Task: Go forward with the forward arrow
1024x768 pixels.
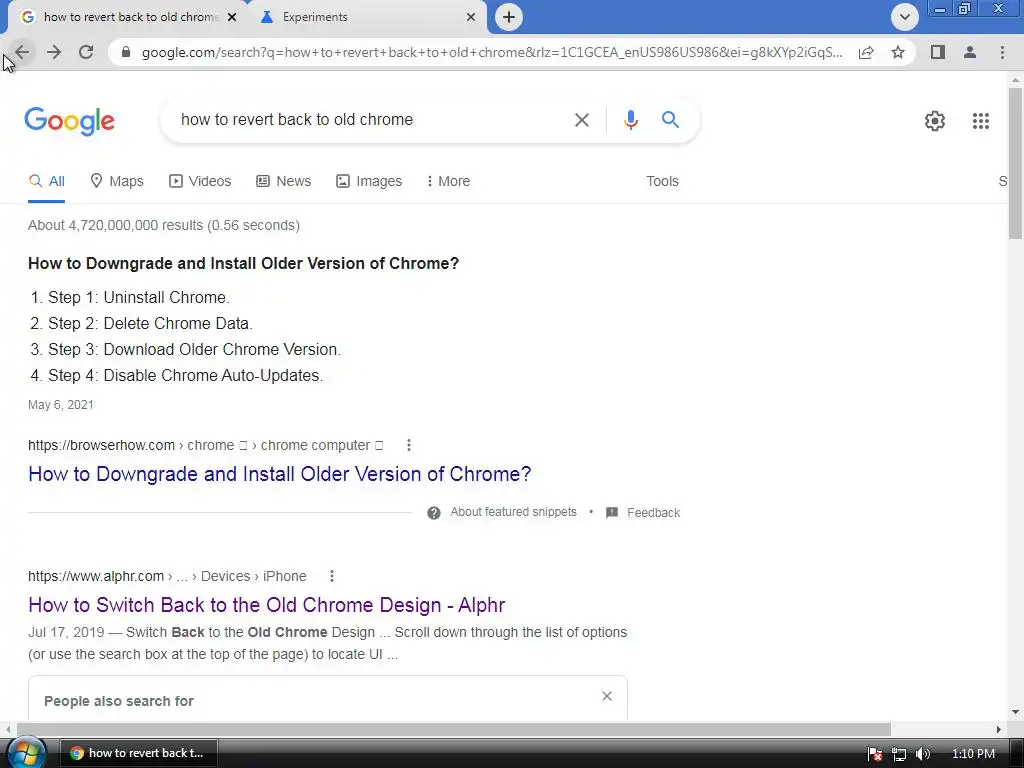Action: [x=54, y=52]
